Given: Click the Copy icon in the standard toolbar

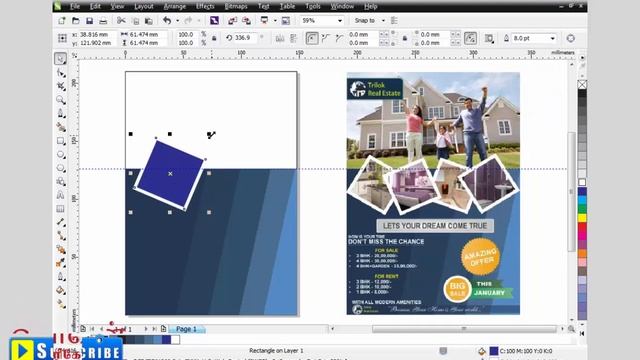Looking at the screenshot, I should 136,21.
